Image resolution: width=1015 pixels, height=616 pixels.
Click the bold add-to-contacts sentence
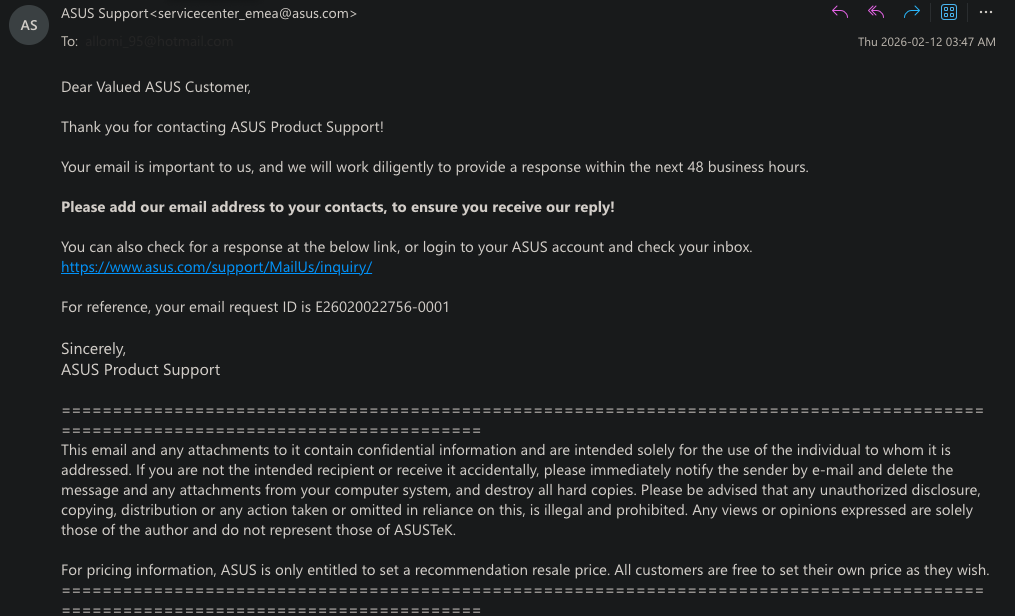click(337, 207)
